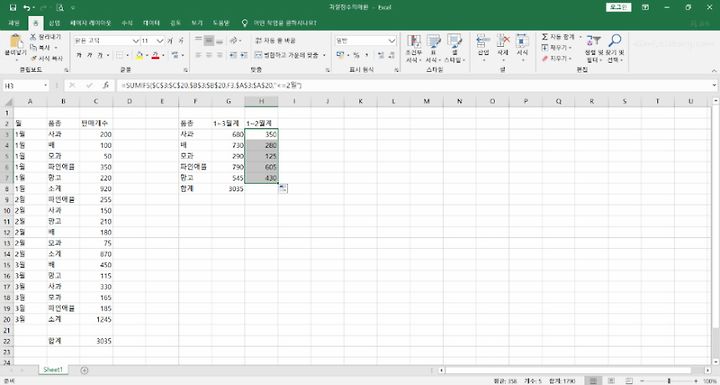Decrease font size button

(x=181, y=40)
